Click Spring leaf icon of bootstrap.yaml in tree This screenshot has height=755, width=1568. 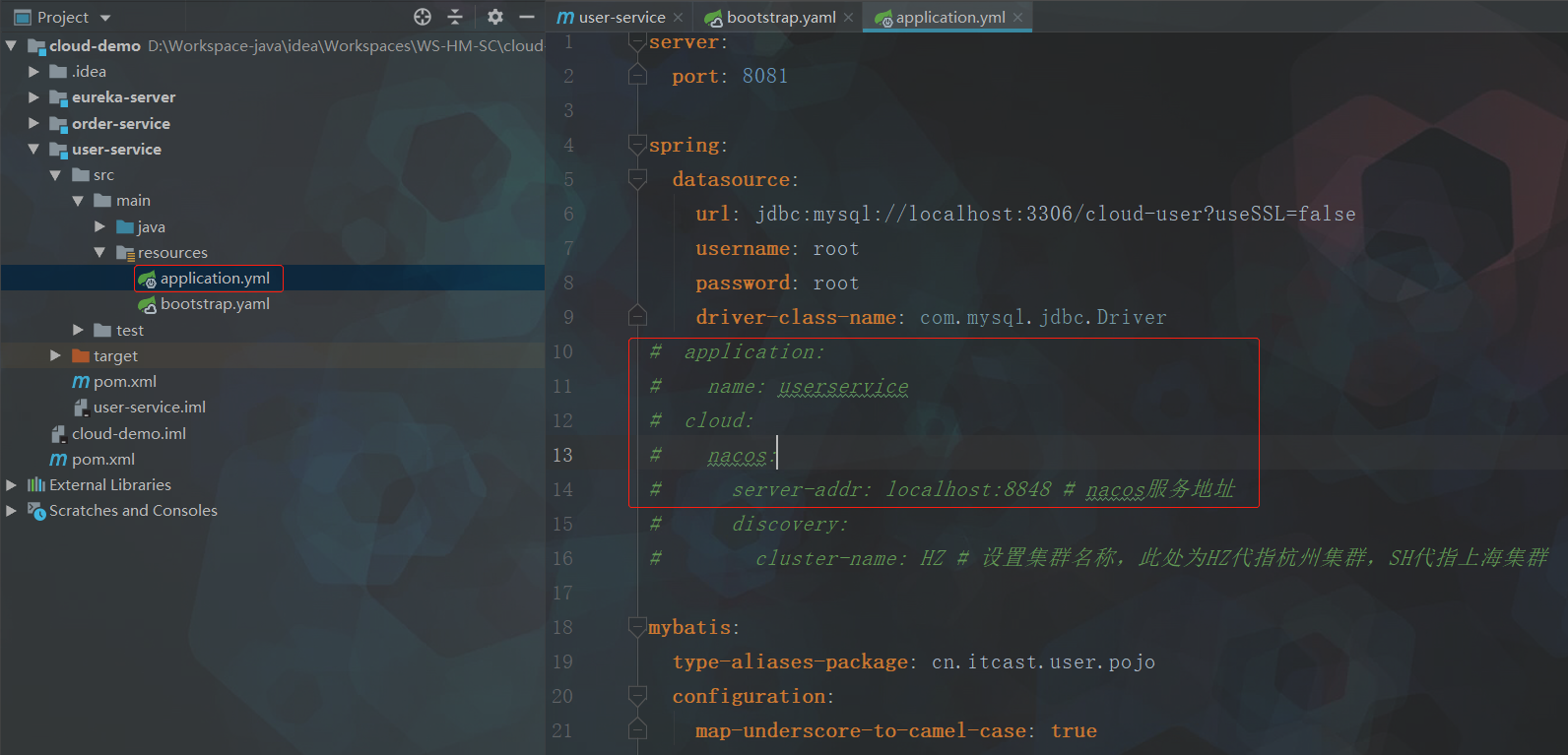(147, 305)
